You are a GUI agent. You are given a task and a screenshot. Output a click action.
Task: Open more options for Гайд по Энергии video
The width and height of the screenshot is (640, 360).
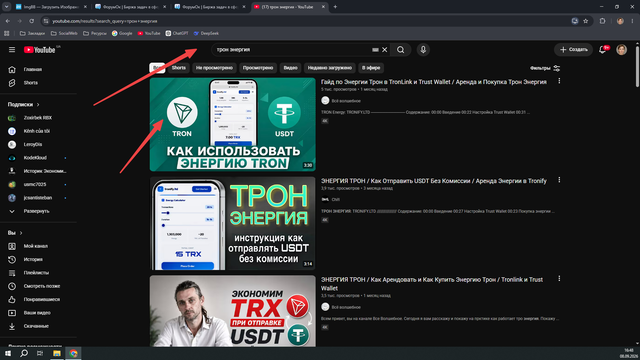[x=559, y=81]
